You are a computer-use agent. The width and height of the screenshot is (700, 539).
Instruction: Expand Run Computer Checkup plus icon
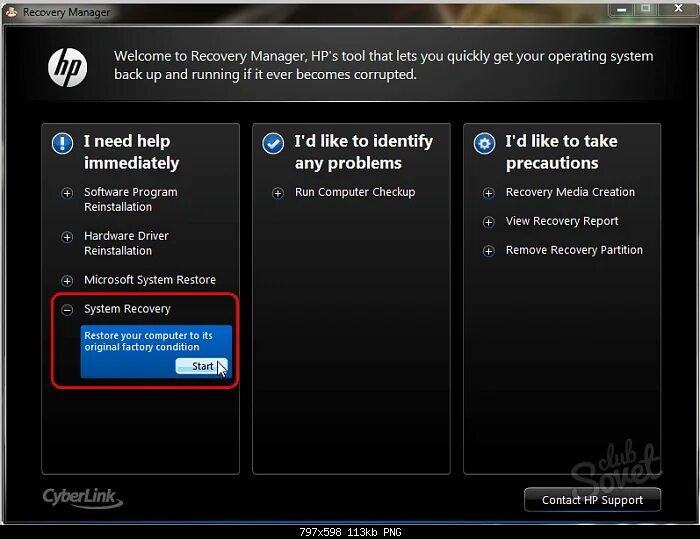tap(278, 193)
